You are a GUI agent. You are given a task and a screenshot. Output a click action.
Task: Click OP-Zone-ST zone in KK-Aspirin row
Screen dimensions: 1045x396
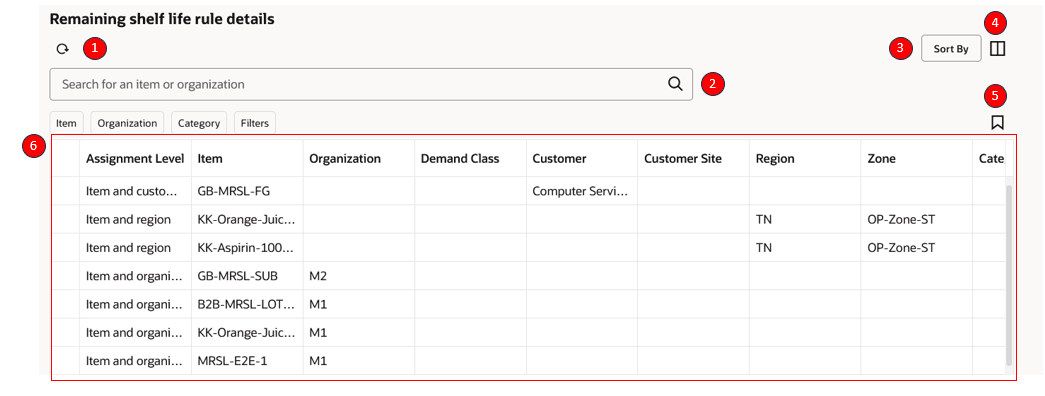pos(917,247)
